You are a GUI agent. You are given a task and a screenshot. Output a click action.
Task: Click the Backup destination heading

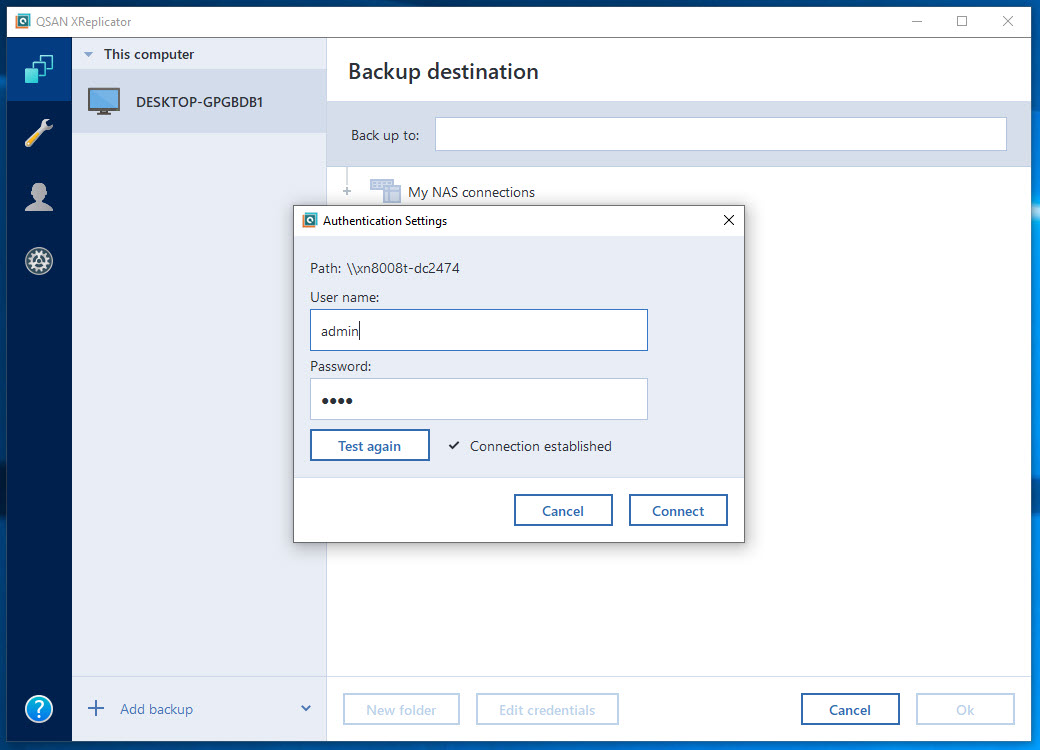(443, 72)
